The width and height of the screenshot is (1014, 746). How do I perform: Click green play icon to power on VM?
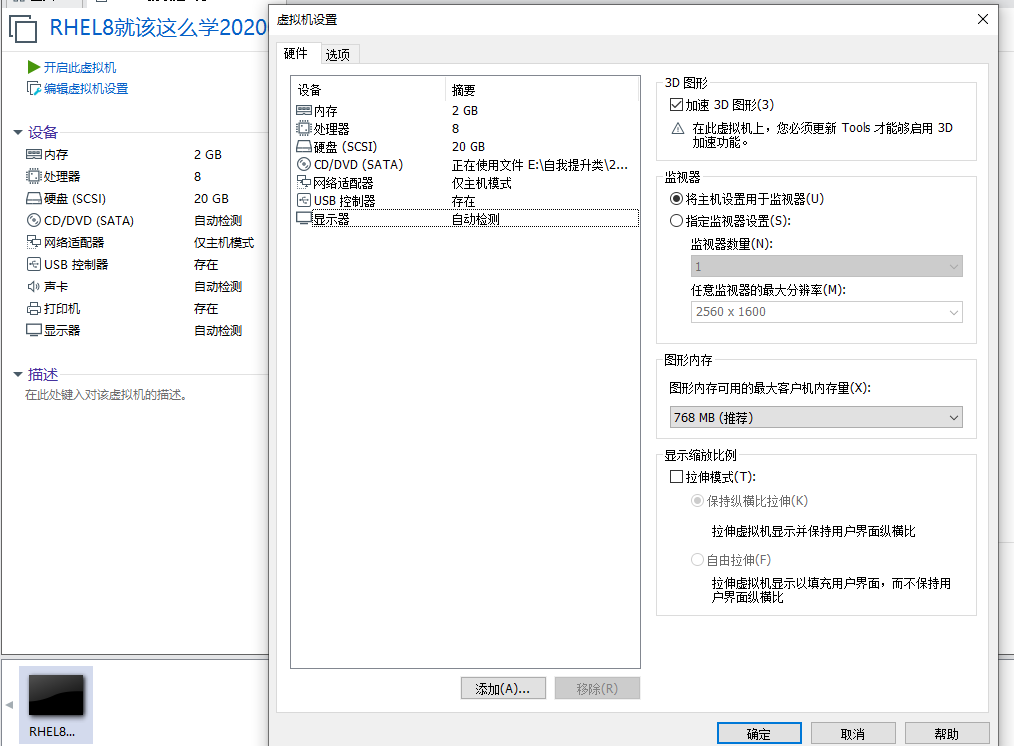(x=34, y=67)
